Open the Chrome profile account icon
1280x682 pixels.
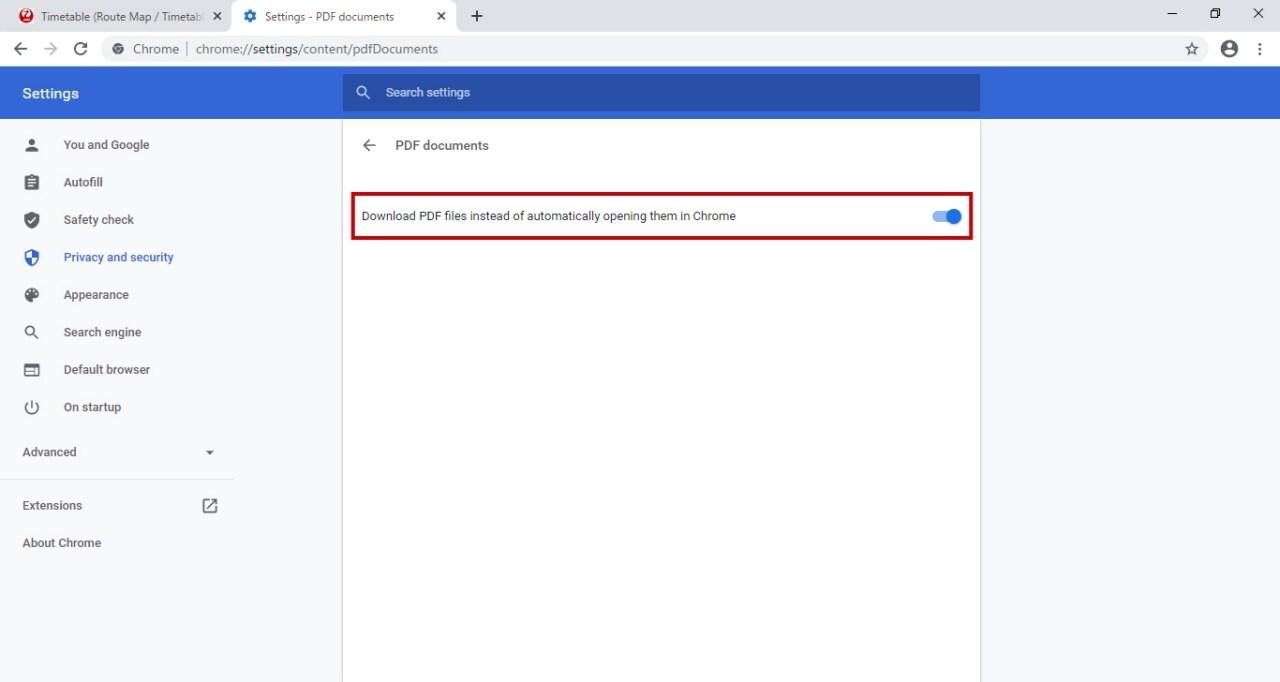[1229, 49]
